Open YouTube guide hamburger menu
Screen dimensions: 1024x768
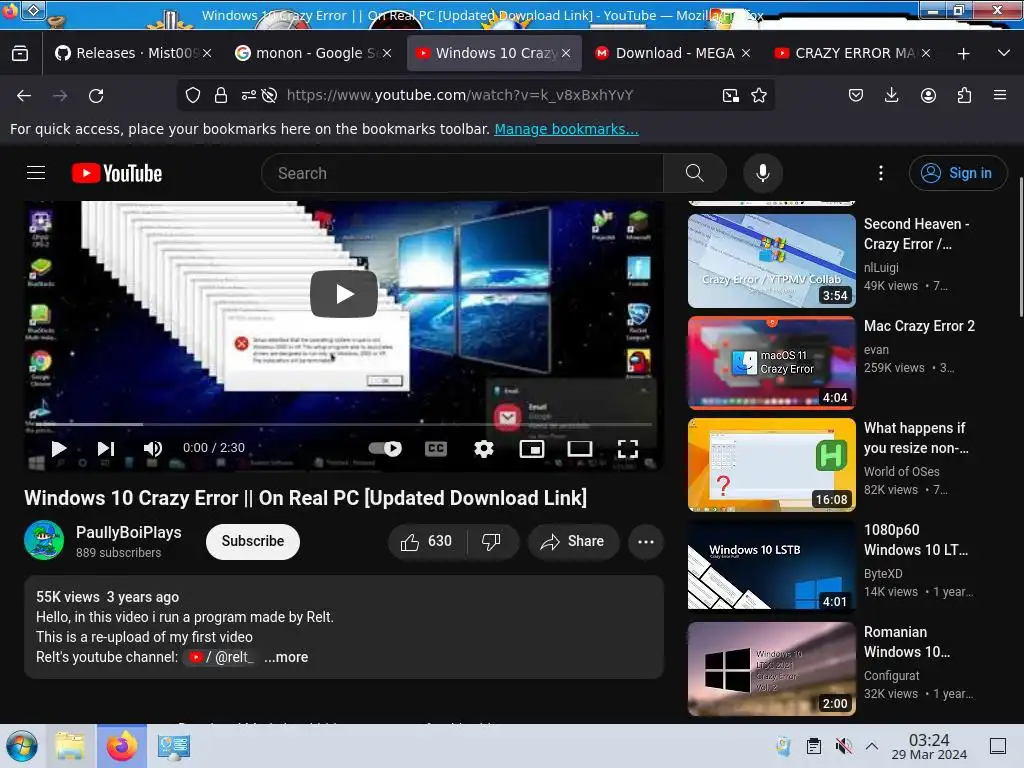(36, 173)
